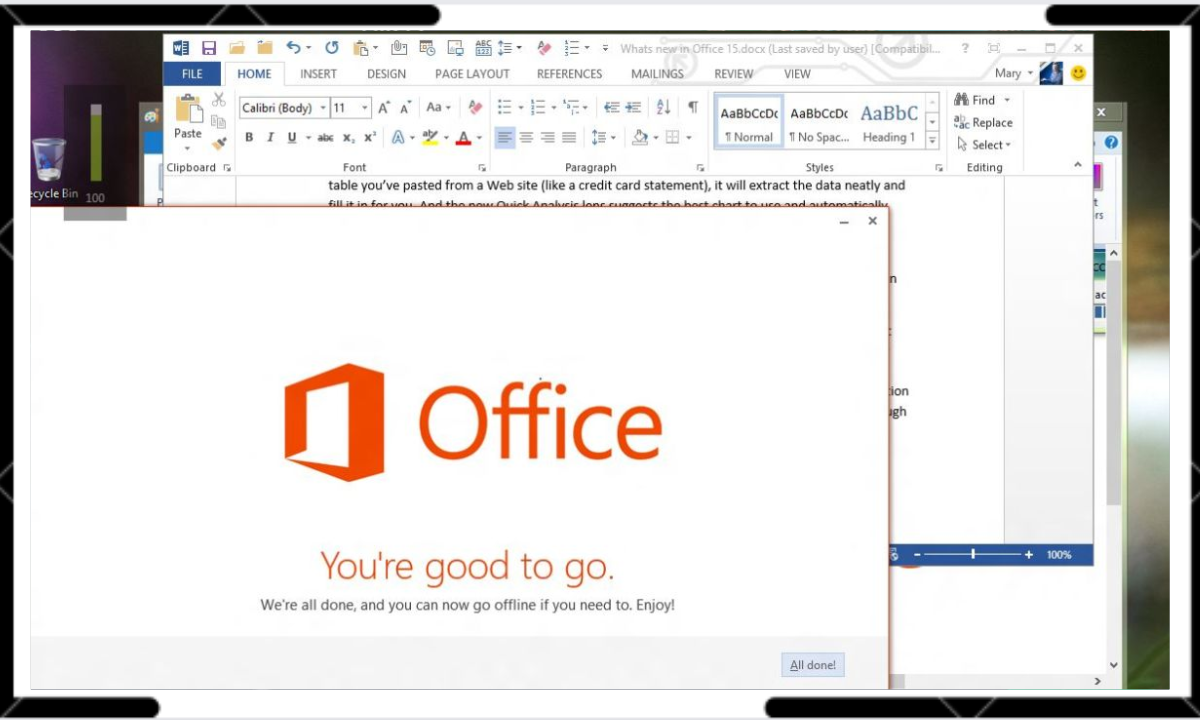The image size is (1200, 720).
Task: Open a file using the folder icon in Quick Access
Action: point(237,47)
